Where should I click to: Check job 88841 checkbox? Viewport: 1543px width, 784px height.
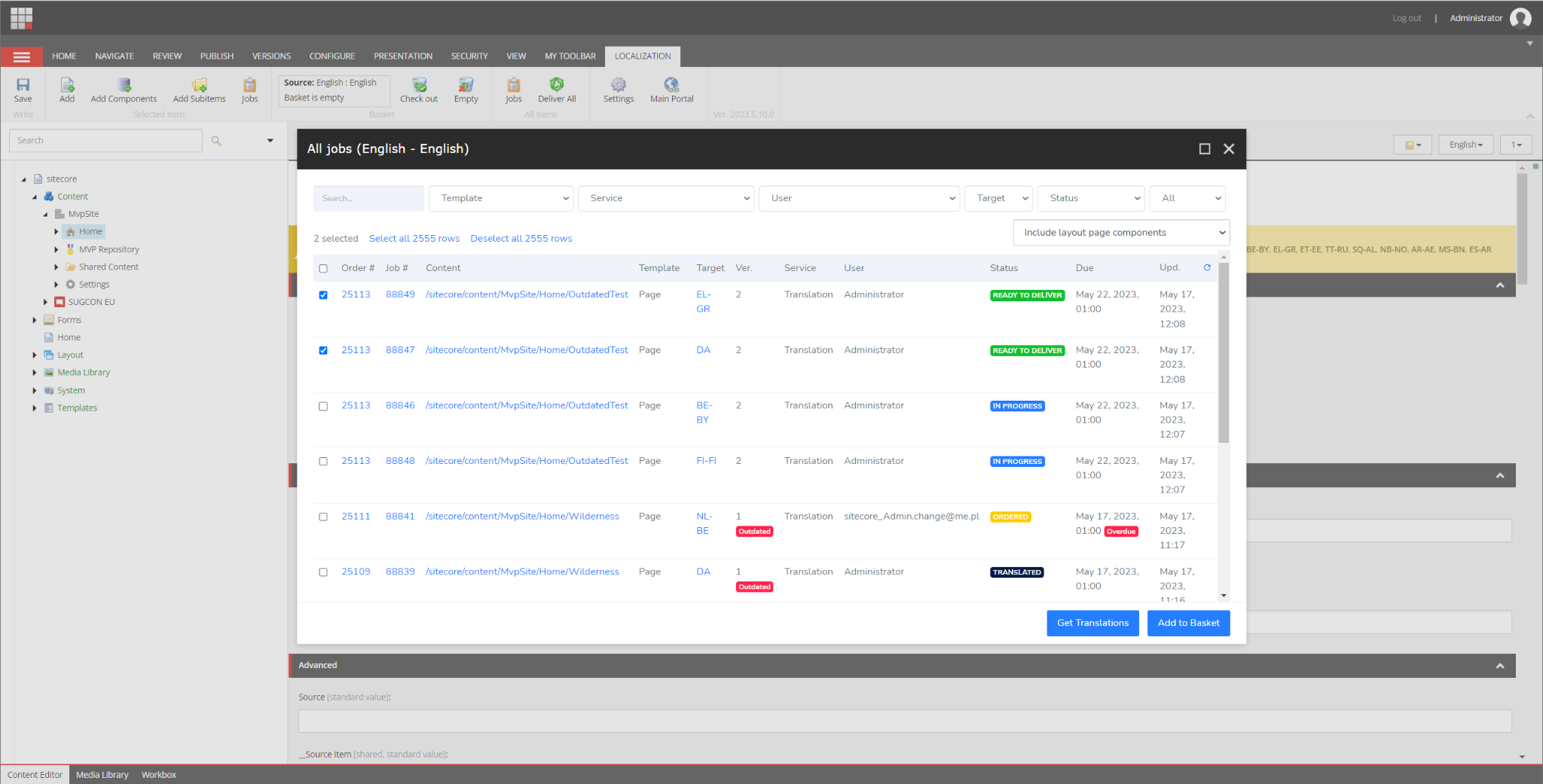tap(323, 517)
